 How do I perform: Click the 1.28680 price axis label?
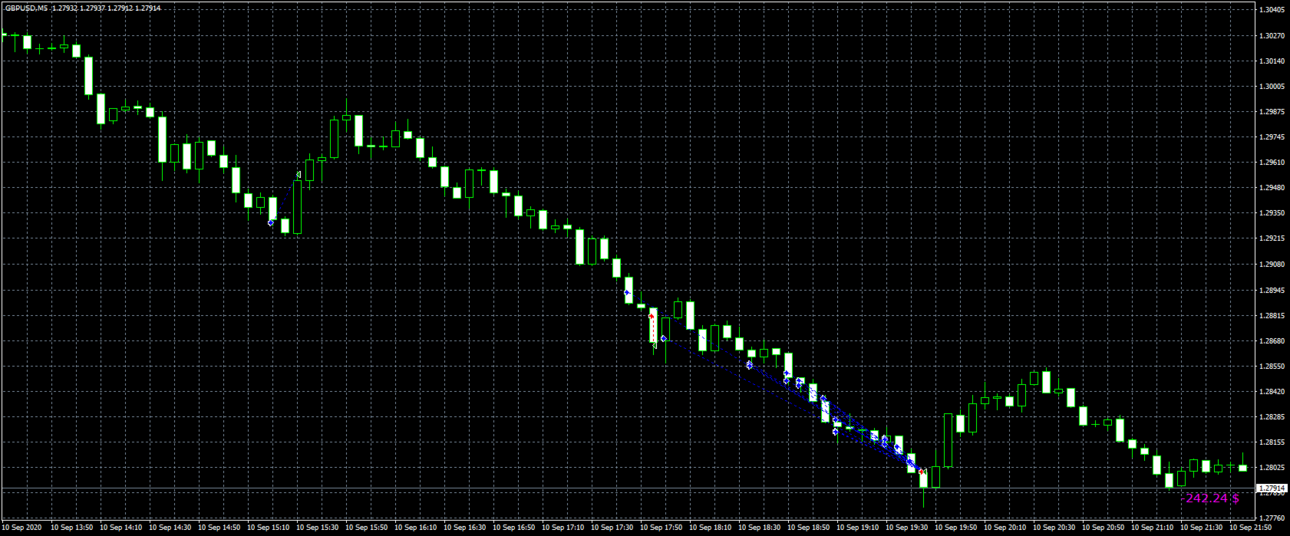(x=1270, y=341)
